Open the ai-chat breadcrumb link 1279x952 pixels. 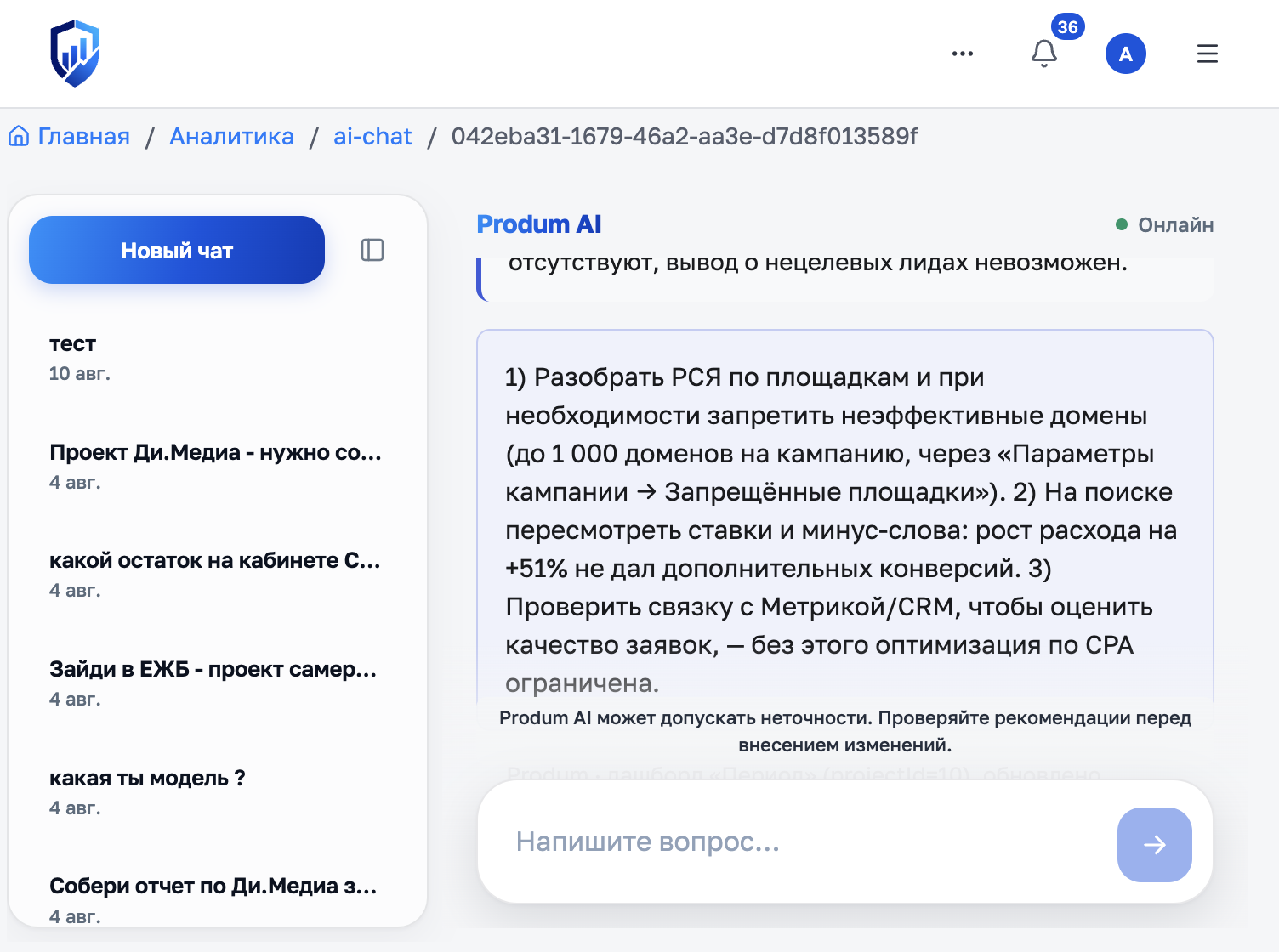pyautogui.click(x=372, y=136)
